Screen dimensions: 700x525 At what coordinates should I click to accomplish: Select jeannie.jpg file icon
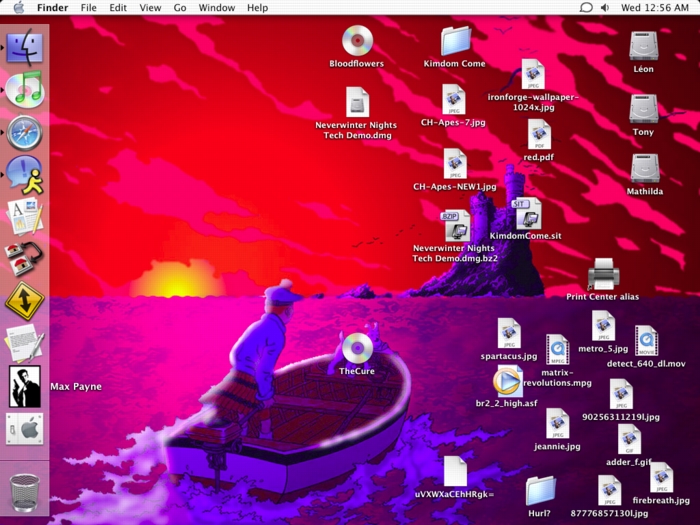point(557,424)
